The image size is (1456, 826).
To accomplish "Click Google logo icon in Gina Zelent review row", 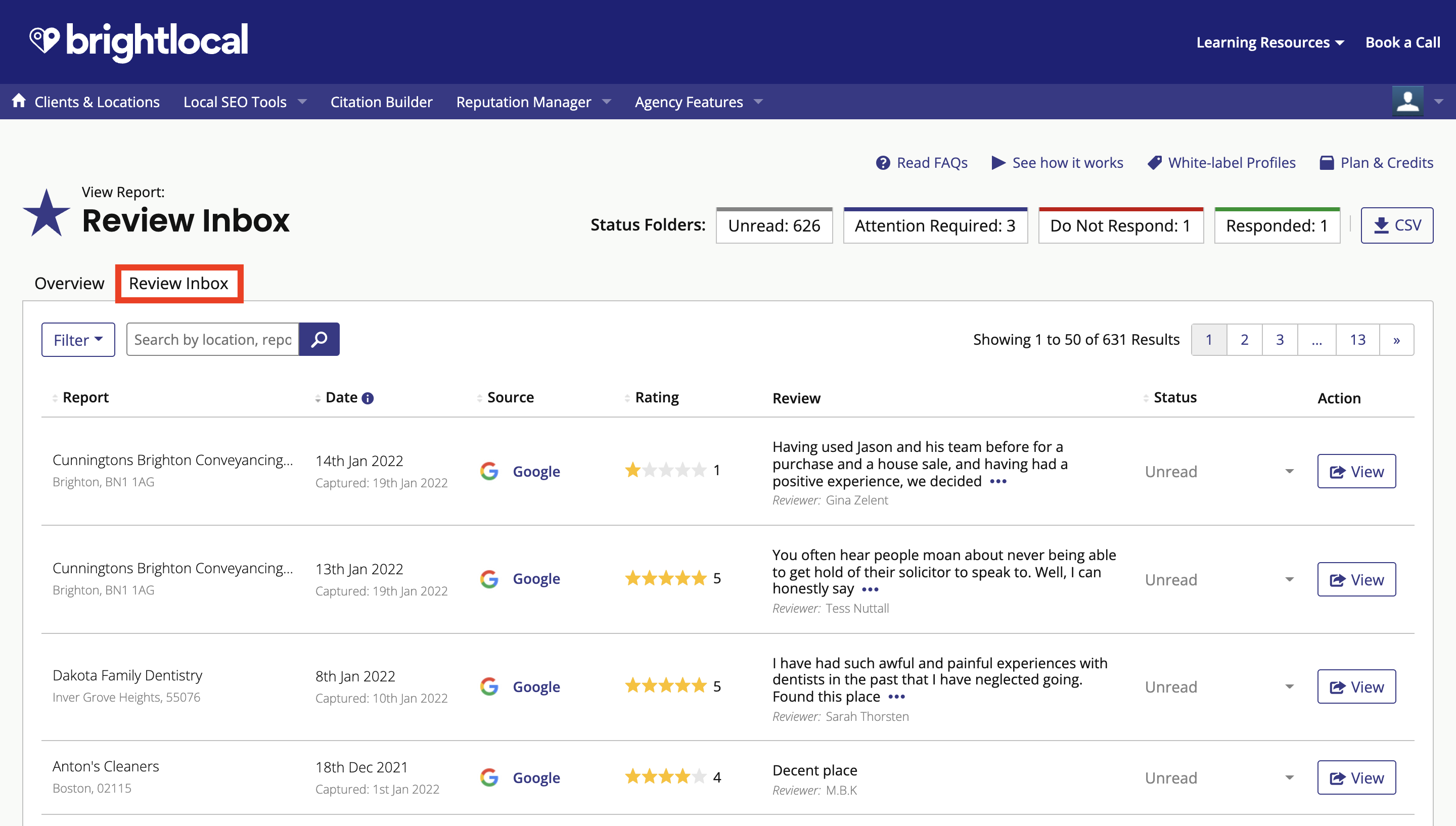I will (x=489, y=471).
